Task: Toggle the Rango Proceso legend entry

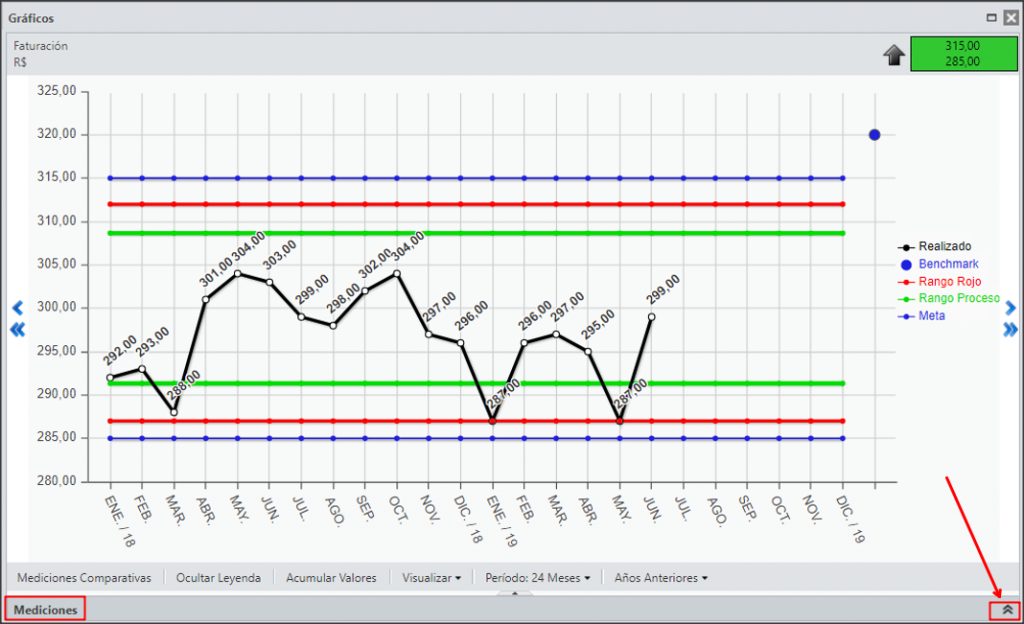Action: pos(949,298)
